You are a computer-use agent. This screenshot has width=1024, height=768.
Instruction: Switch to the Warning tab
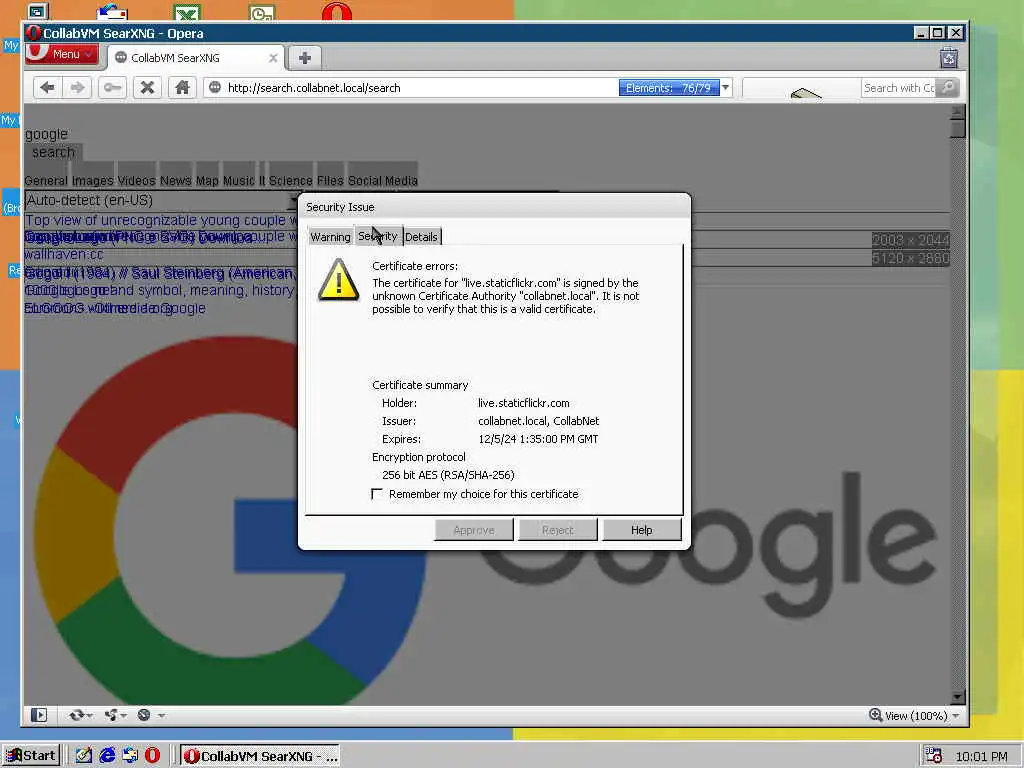pos(330,236)
